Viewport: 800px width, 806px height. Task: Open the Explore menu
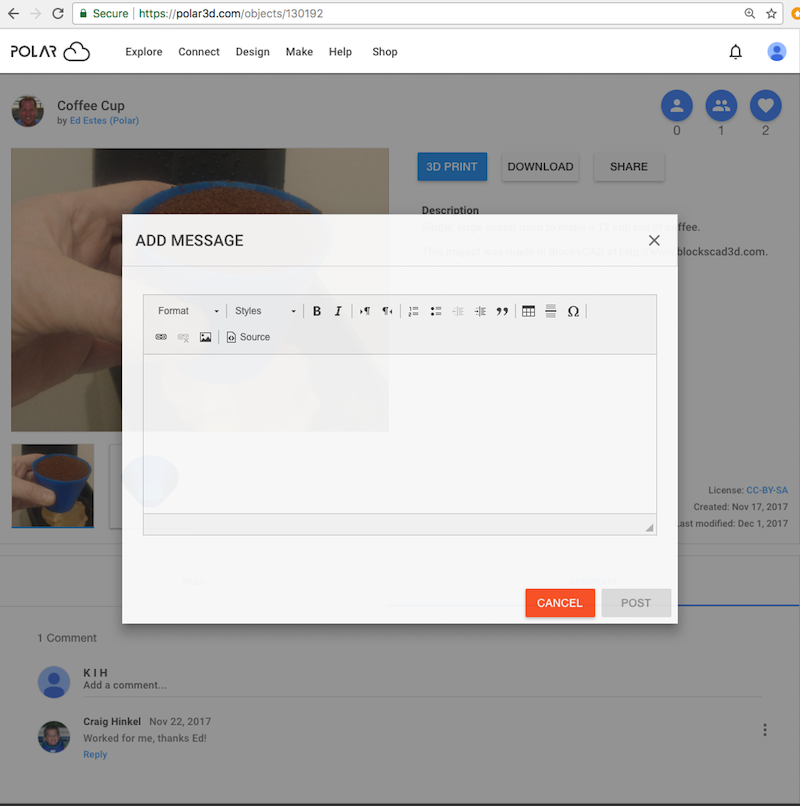point(144,52)
